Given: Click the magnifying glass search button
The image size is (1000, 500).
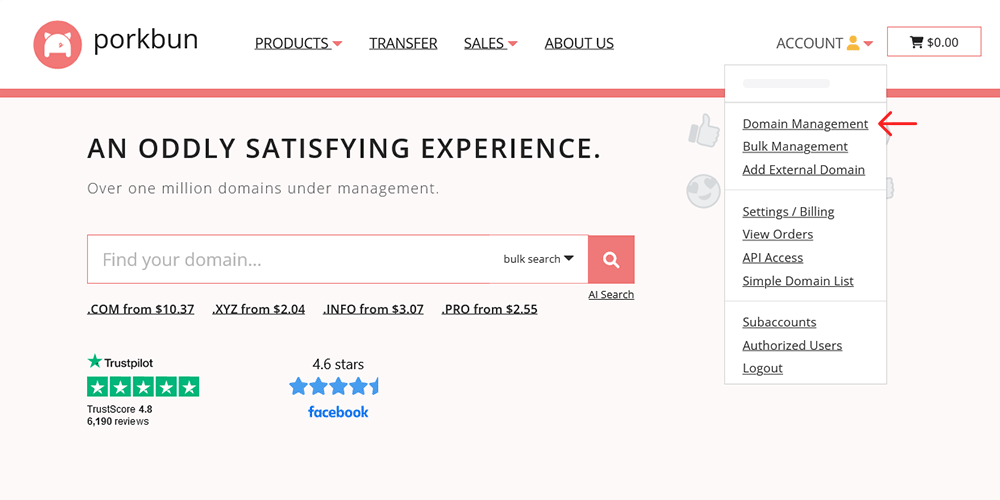Looking at the screenshot, I should click(611, 260).
